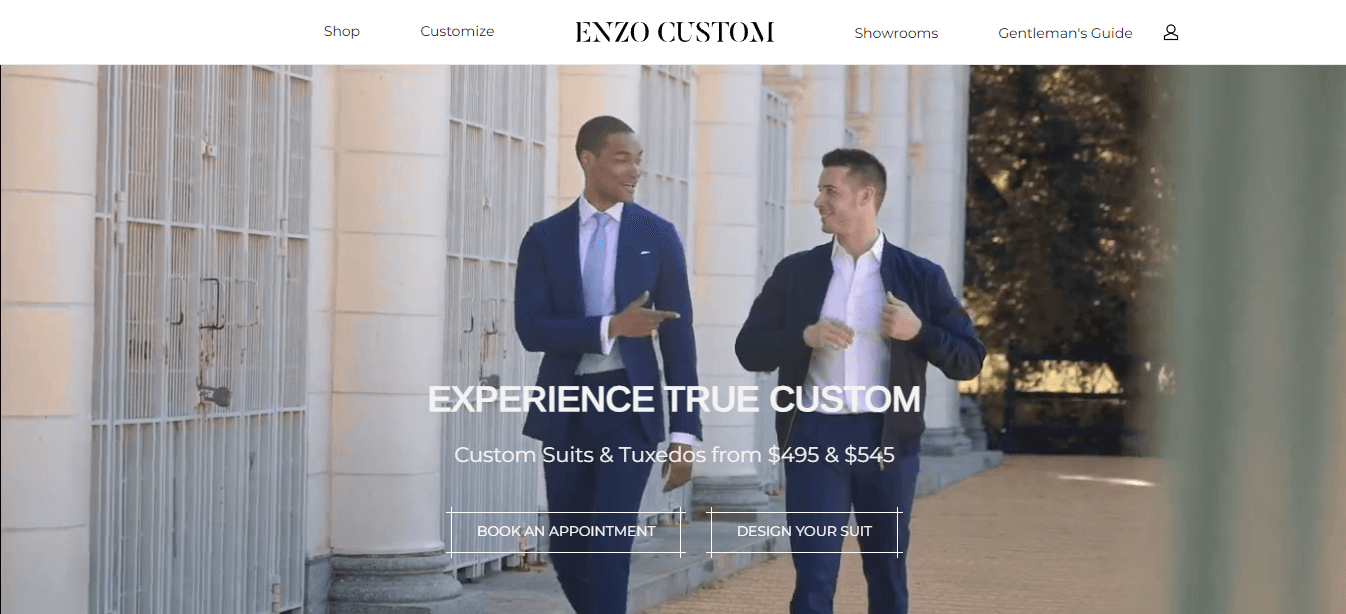Open the Gentleman's Guide link
The height and width of the screenshot is (614, 1346).
coord(1065,33)
